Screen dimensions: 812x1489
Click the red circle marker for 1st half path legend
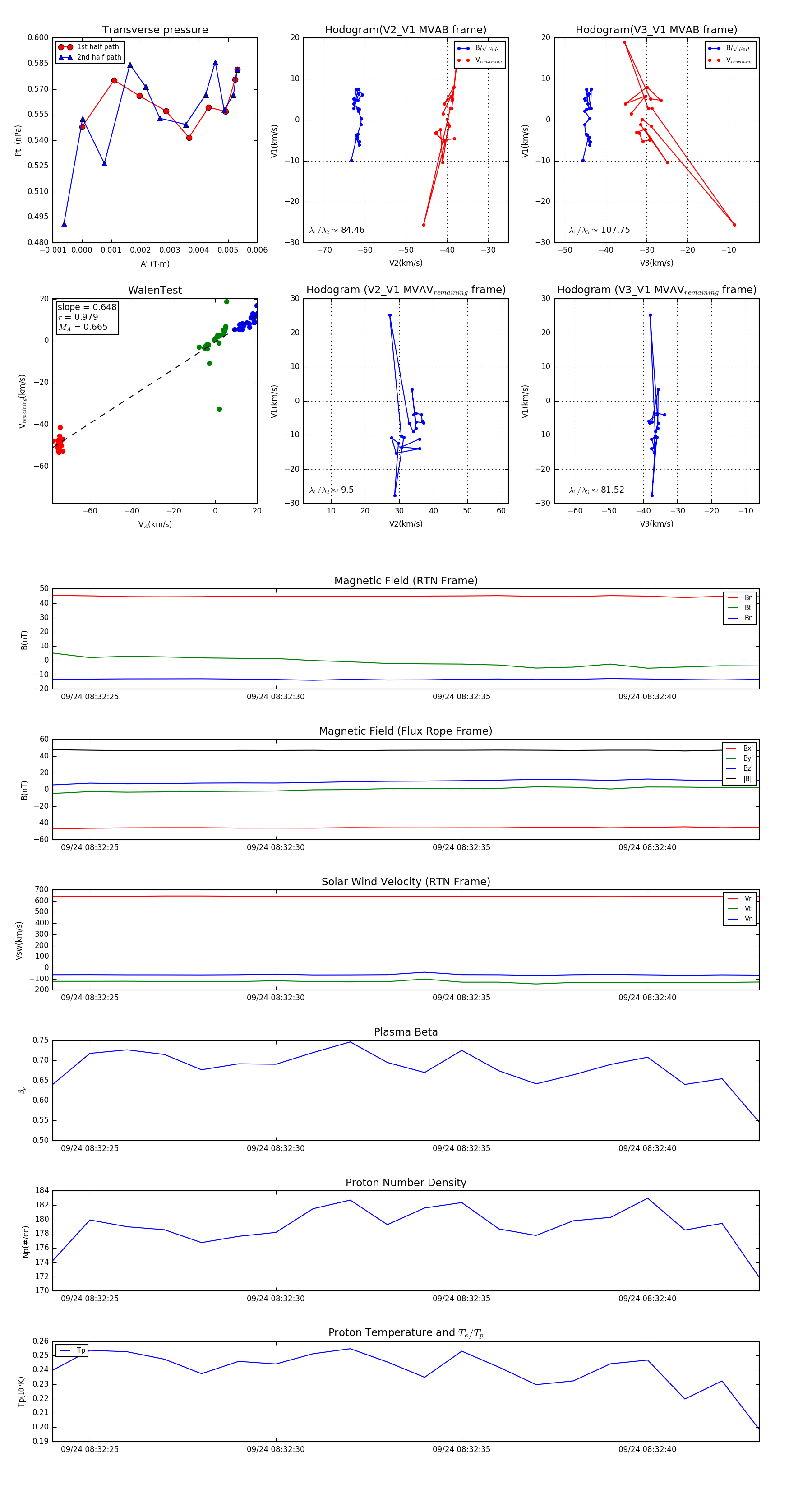point(65,47)
